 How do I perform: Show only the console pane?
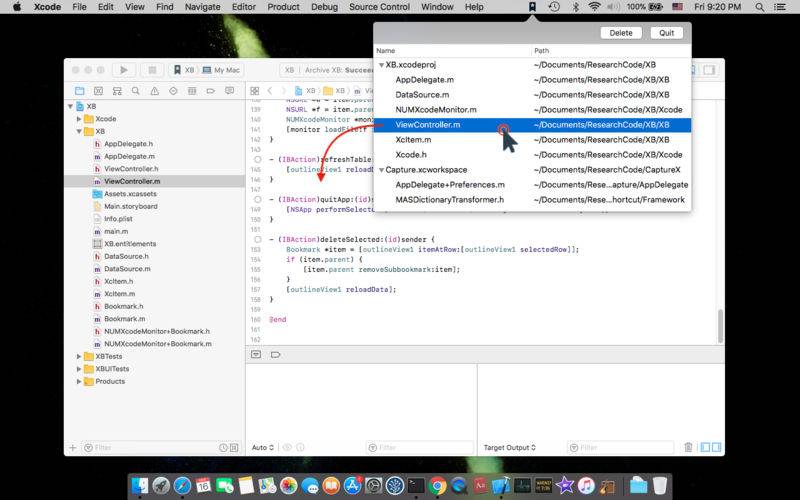pyautogui.click(x=716, y=447)
